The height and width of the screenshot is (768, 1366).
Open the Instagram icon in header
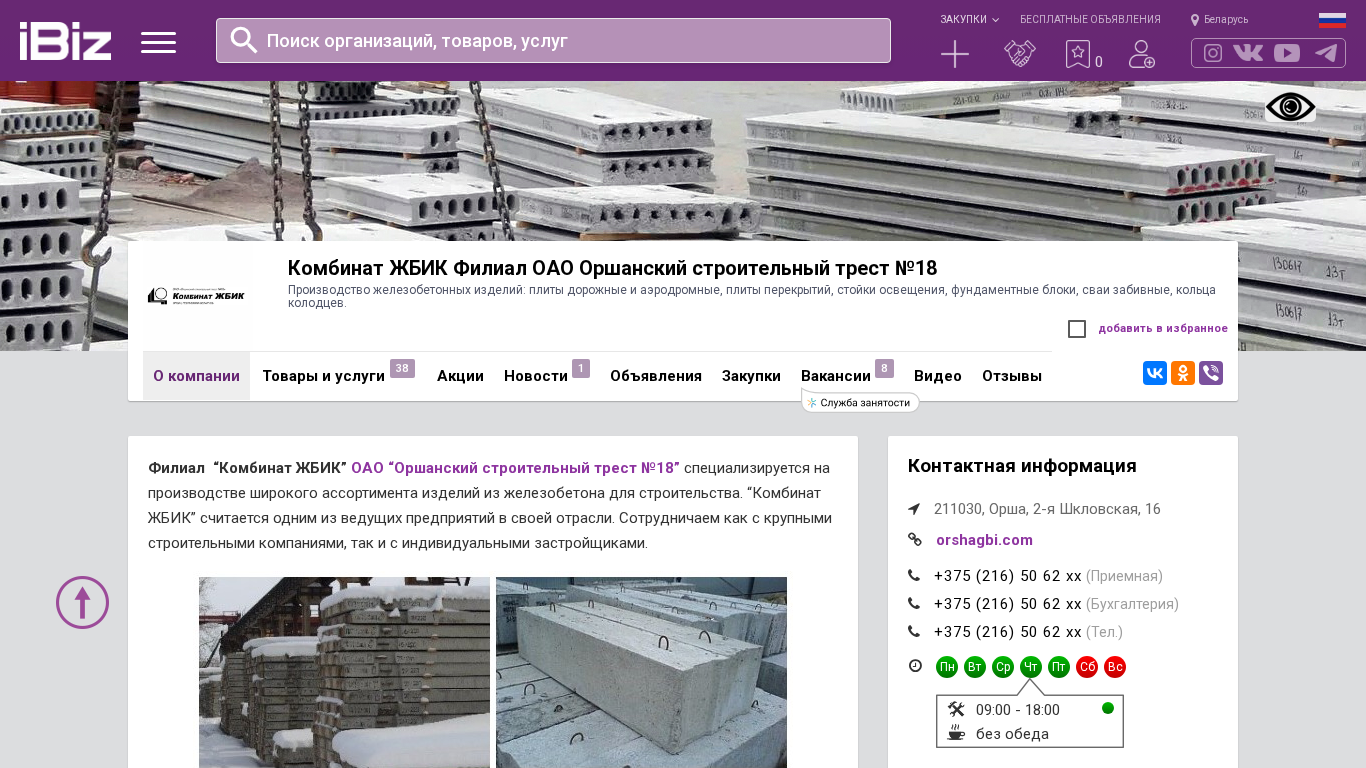(1213, 53)
